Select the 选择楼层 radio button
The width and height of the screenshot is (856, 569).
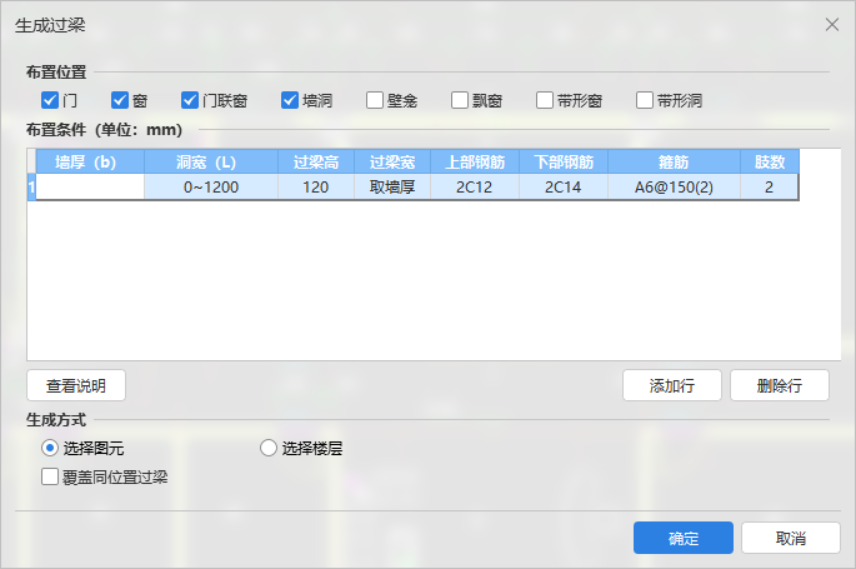(x=268, y=448)
